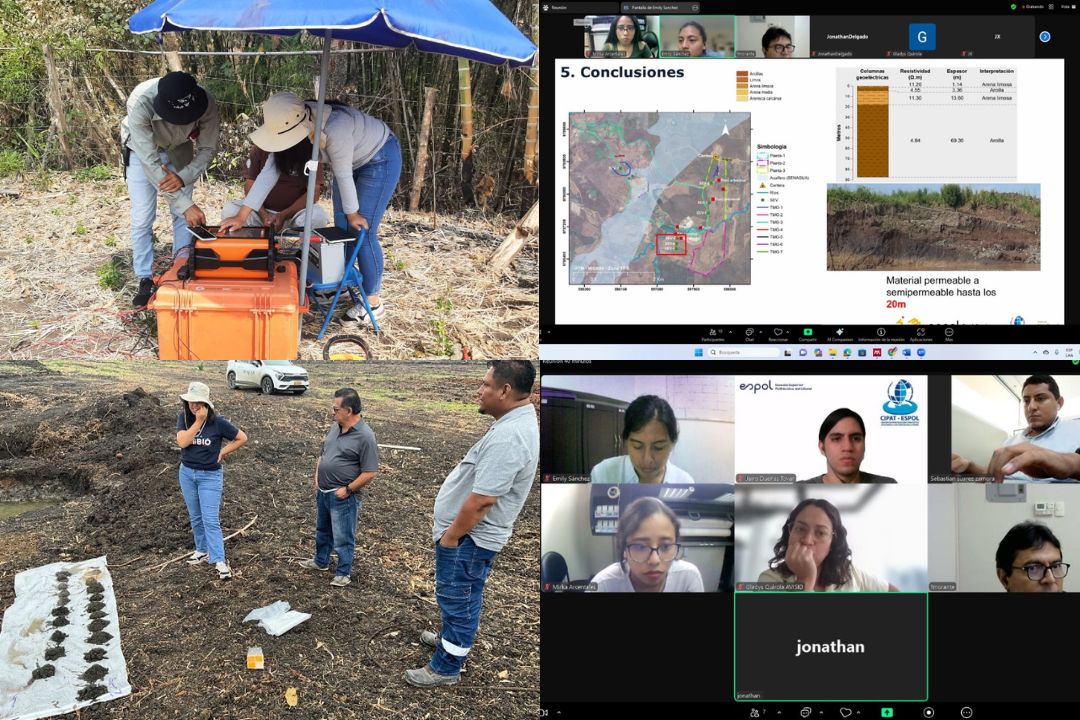Open chat icon in bottom Zoom toolbar
Image resolution: width=1080 pixels, height=720 pixels.
[x=805, y=712]
